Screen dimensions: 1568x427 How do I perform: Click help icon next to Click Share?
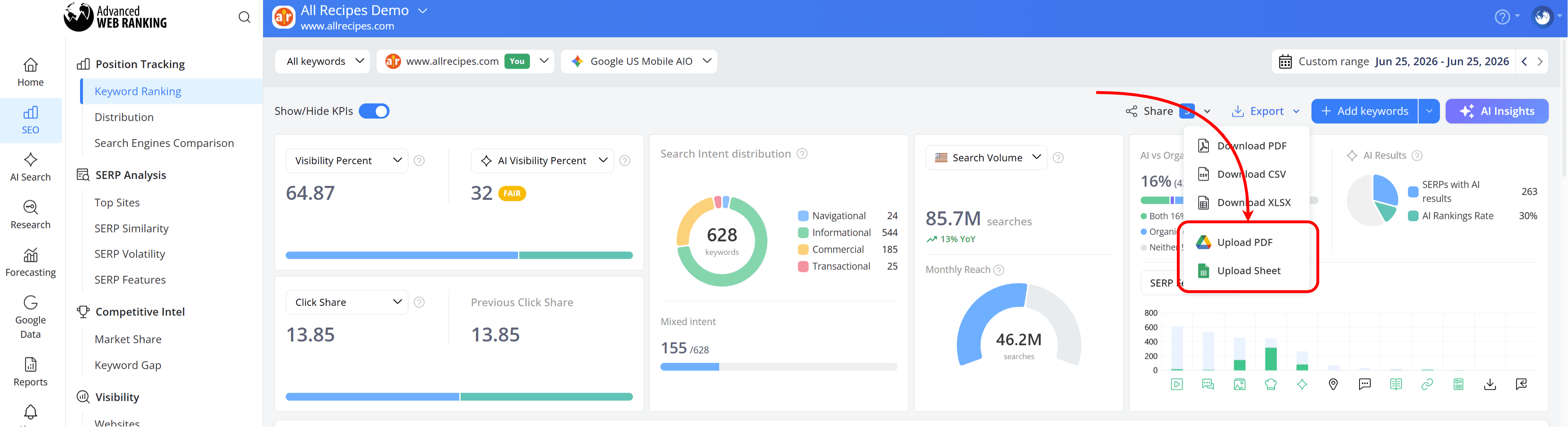point(420,302)
